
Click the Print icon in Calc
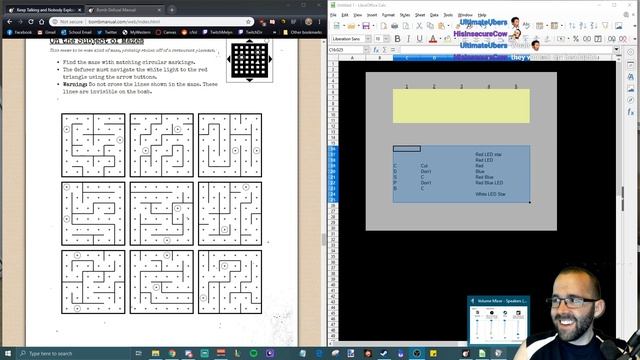(394, 26)
